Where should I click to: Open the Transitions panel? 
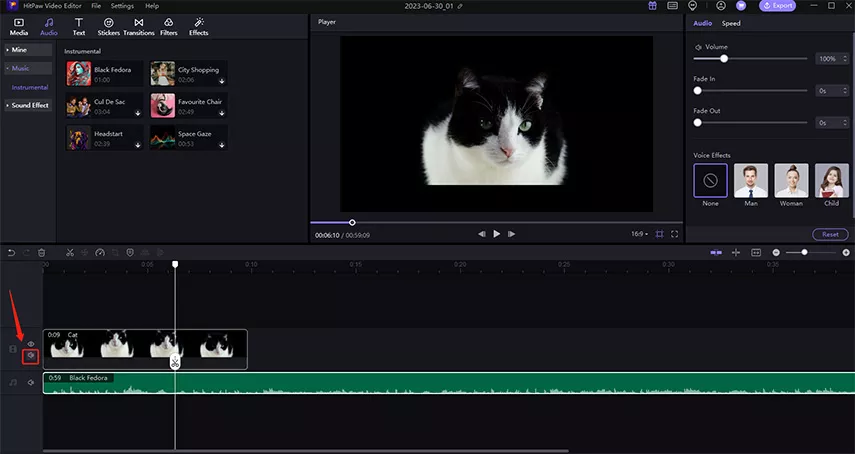[139, 26]
